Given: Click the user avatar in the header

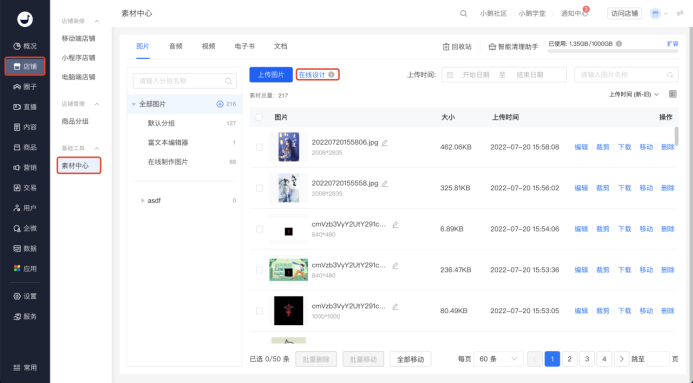Looking at the screenshot, I should (x=655, y=14).
